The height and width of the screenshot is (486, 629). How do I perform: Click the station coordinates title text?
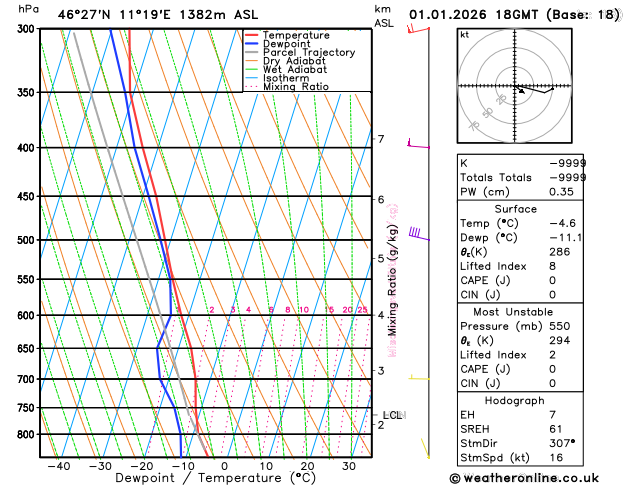click(141, 15)
